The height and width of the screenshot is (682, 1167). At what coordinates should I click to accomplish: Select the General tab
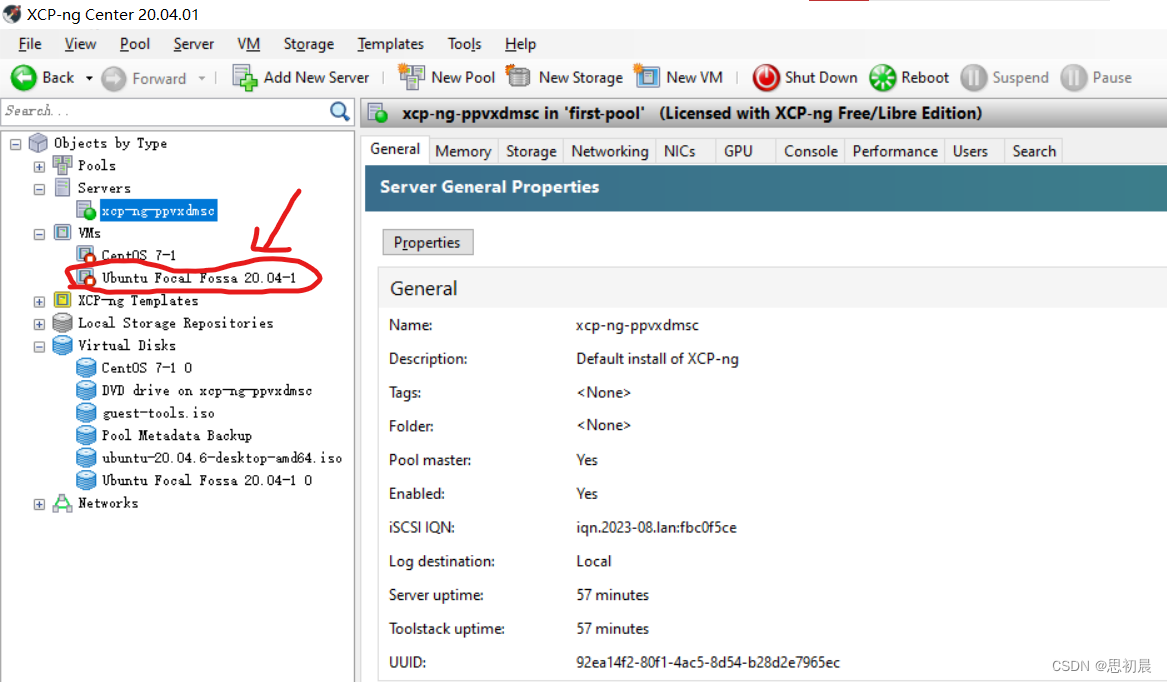395,149
